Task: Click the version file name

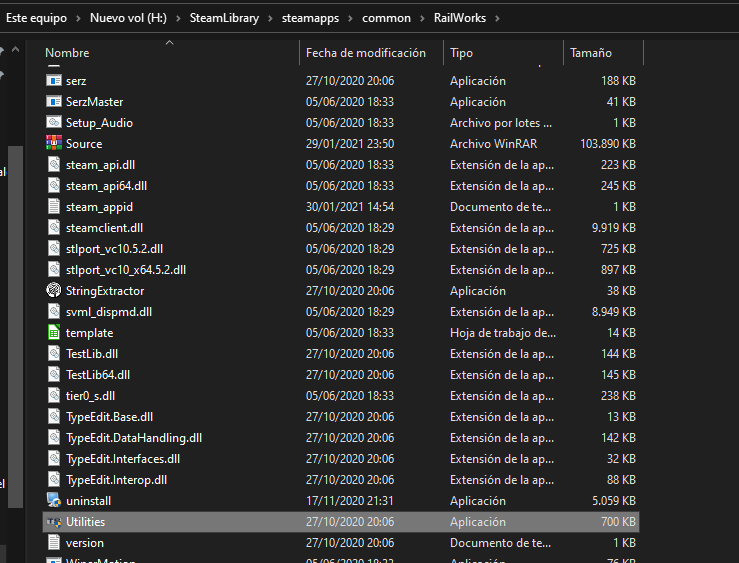Action: 85,543
